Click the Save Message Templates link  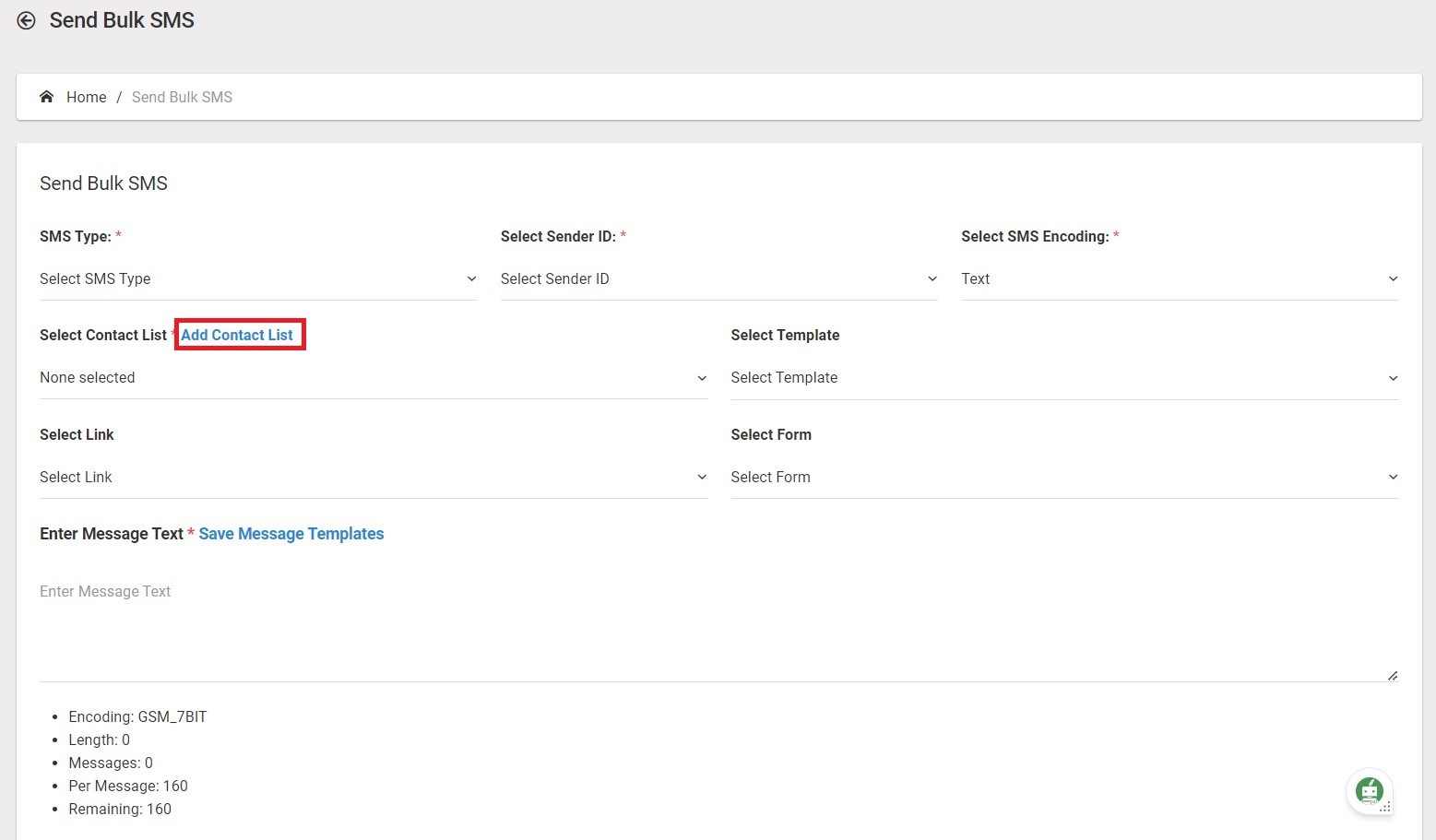291,534
